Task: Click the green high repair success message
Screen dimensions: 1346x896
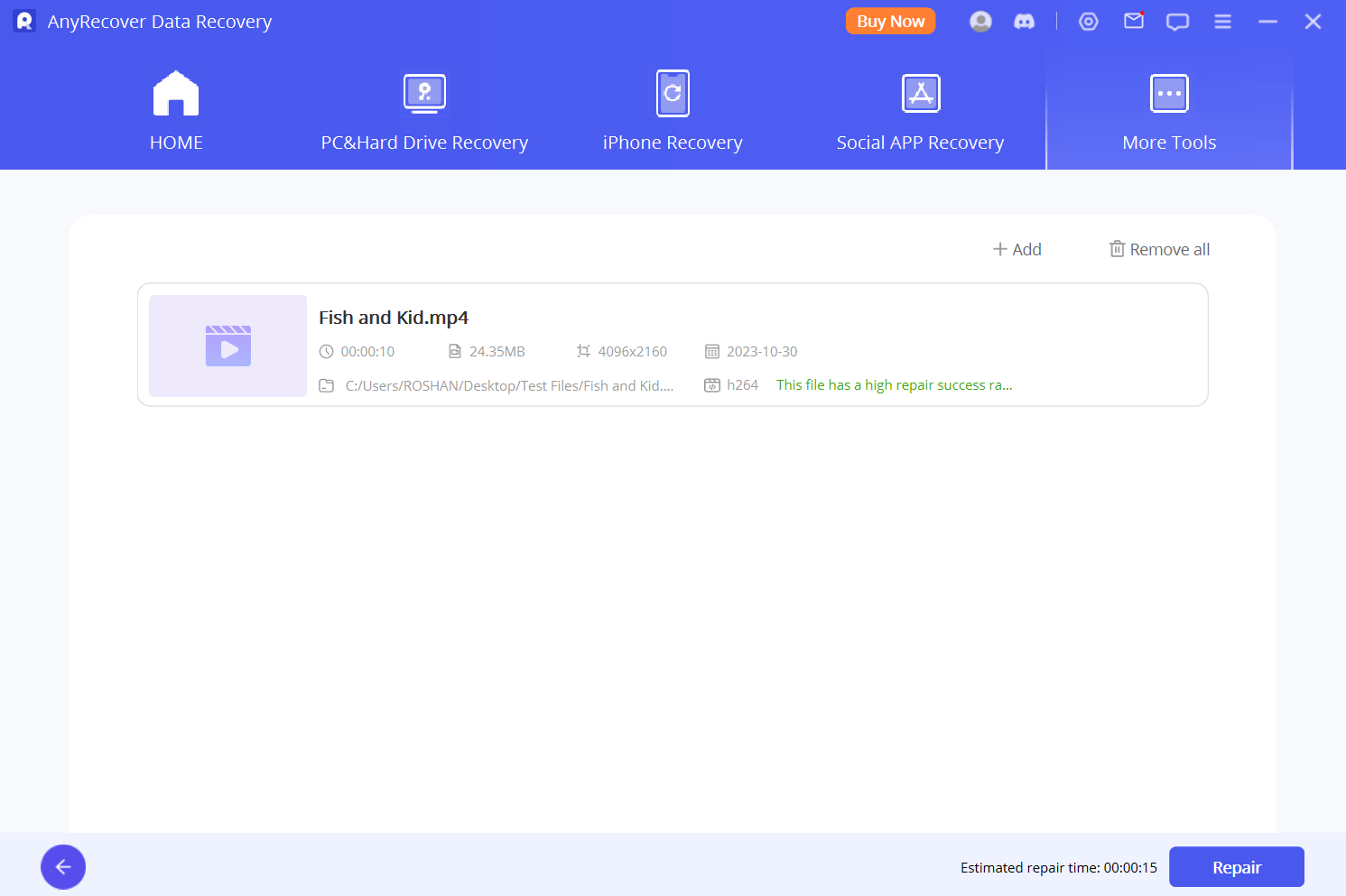Action: [894, 385]
